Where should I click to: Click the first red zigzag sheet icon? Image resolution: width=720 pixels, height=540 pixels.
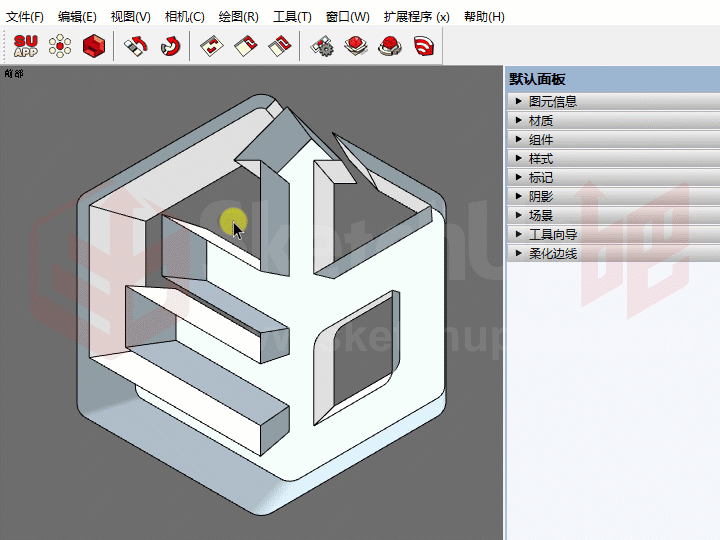[x=210, y=46]
